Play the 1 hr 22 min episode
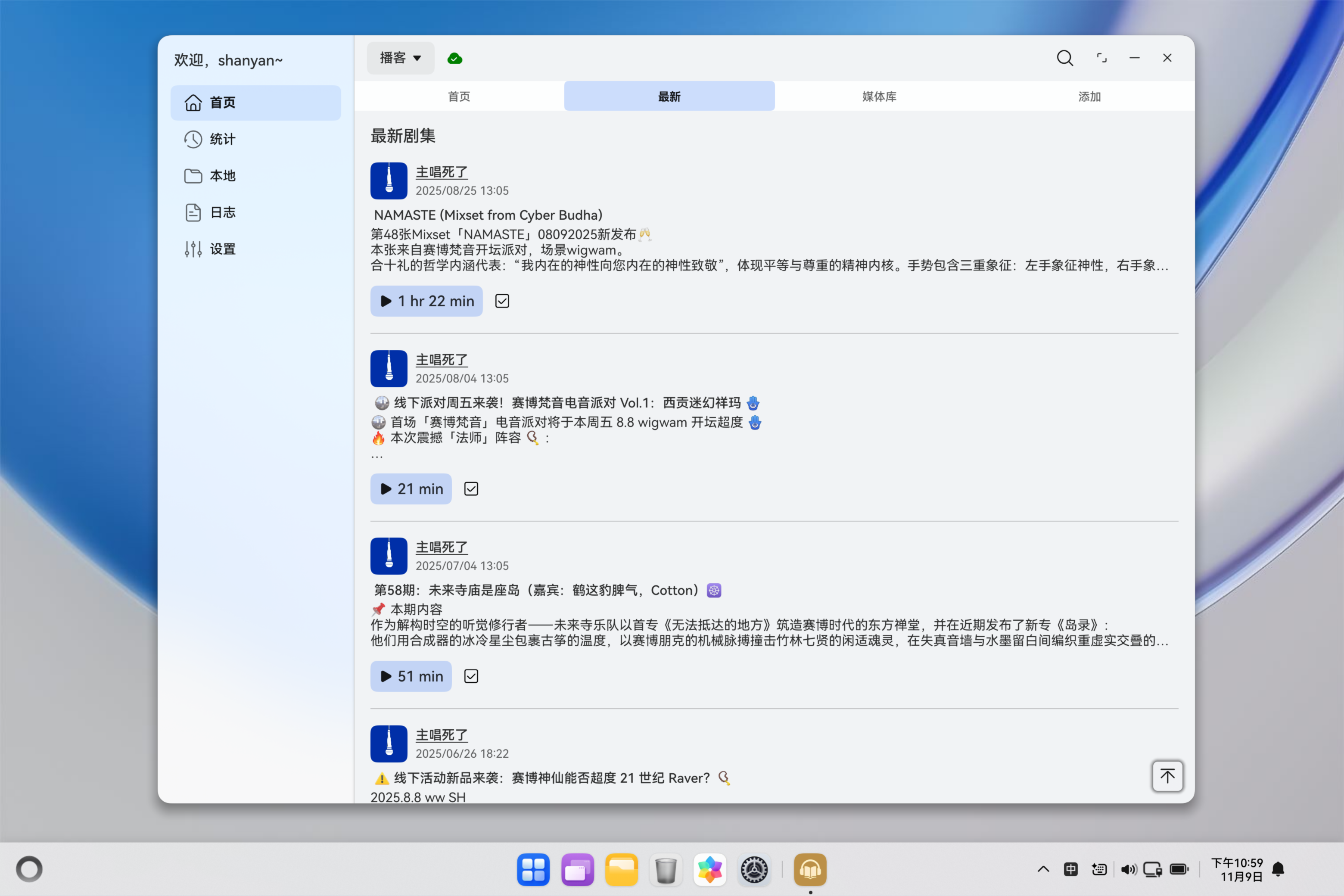Screen dimensions: 1344x896 point(426,301)
